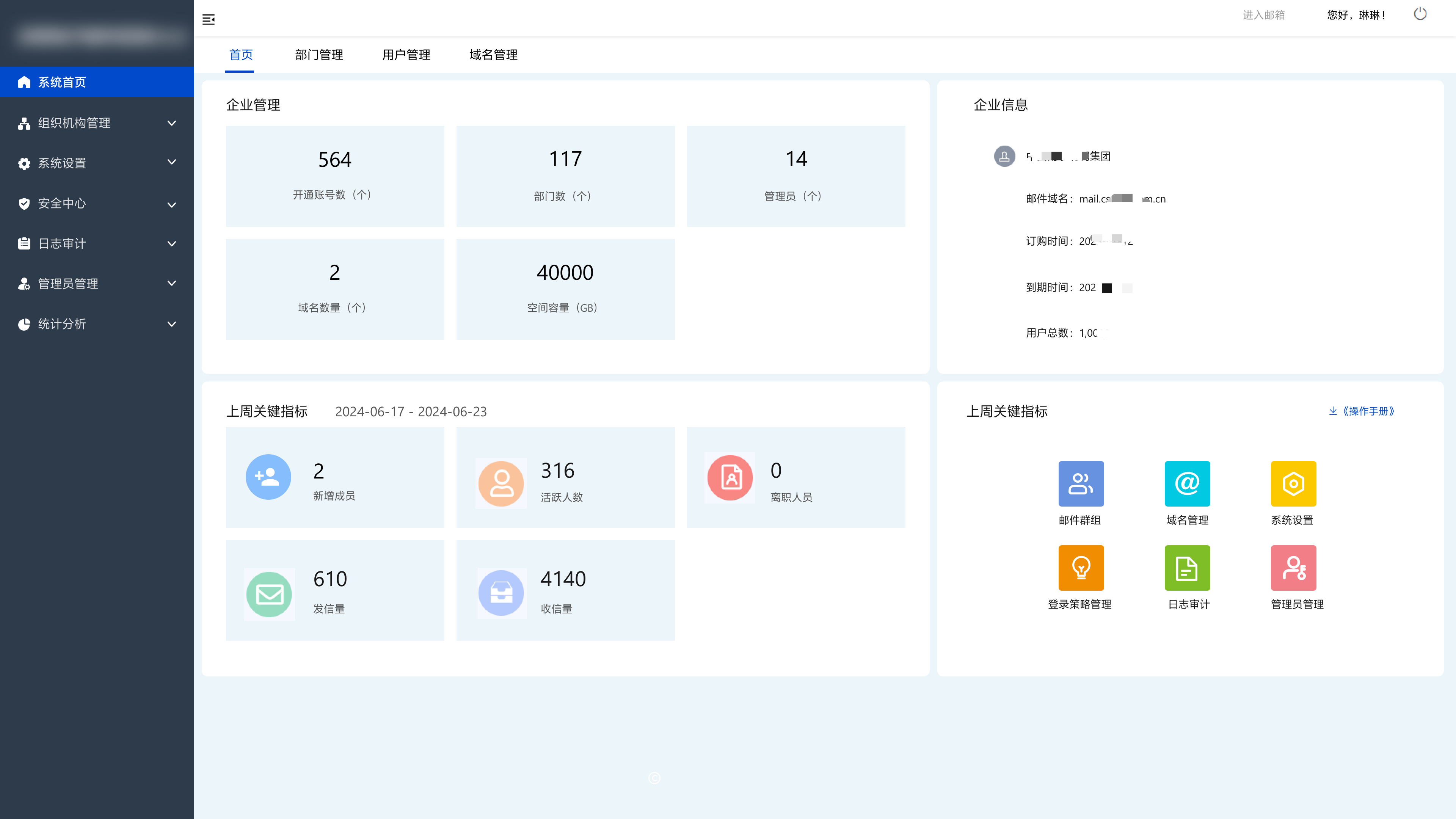Image resolution: width=1456 pixels, height=819 pixels.
Task: Click the 新增成员 add-user icon
Action: point(268,477)
